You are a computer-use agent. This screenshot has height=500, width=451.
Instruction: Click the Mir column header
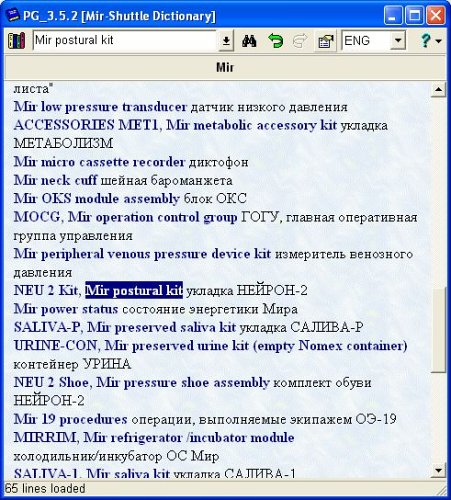(225, 67)
